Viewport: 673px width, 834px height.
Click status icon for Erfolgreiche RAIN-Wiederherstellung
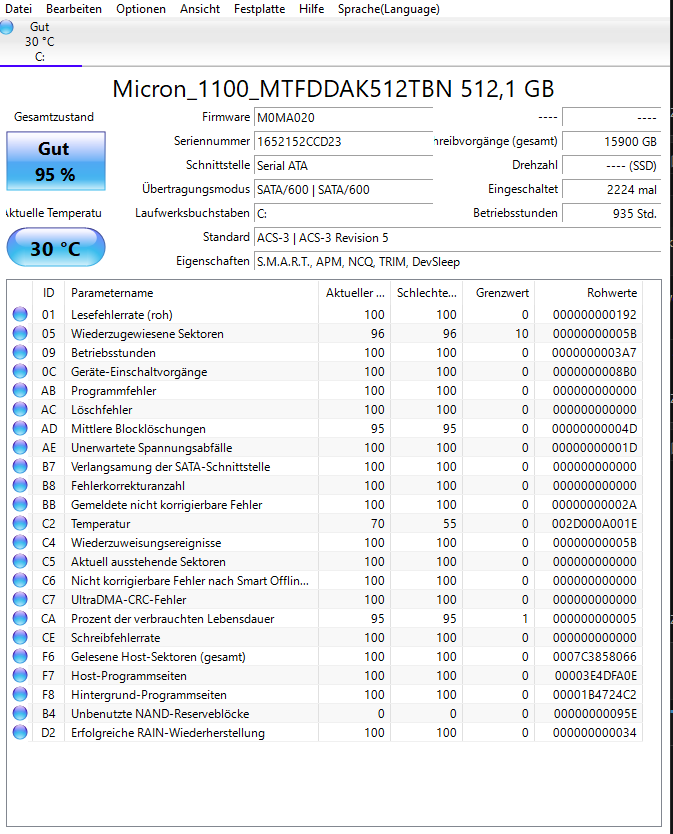click(20, 732)
